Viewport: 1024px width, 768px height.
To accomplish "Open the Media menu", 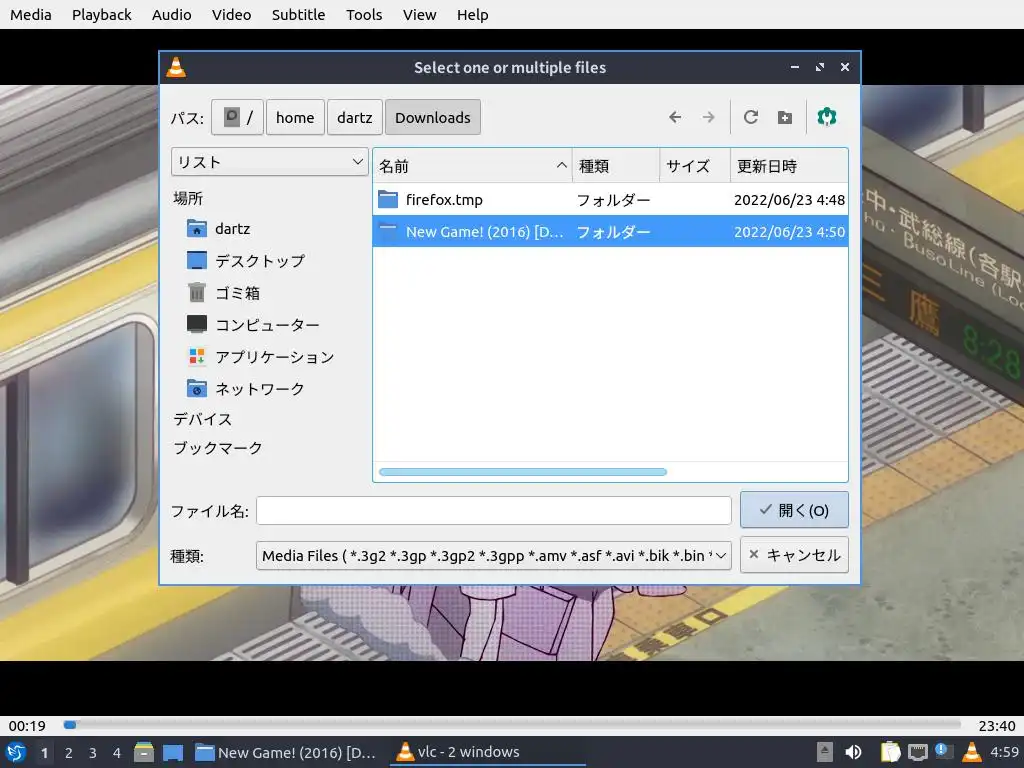I will pos(31,14).
